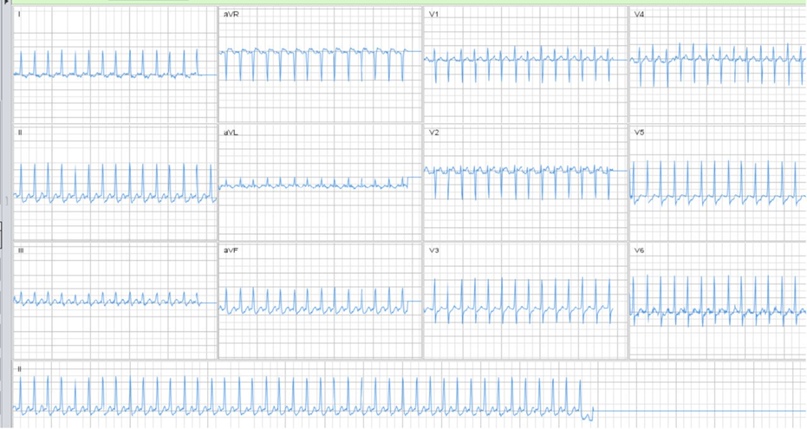Click the lead III label
This screenshot has height=429, width=807.
[x=20, y=249]
